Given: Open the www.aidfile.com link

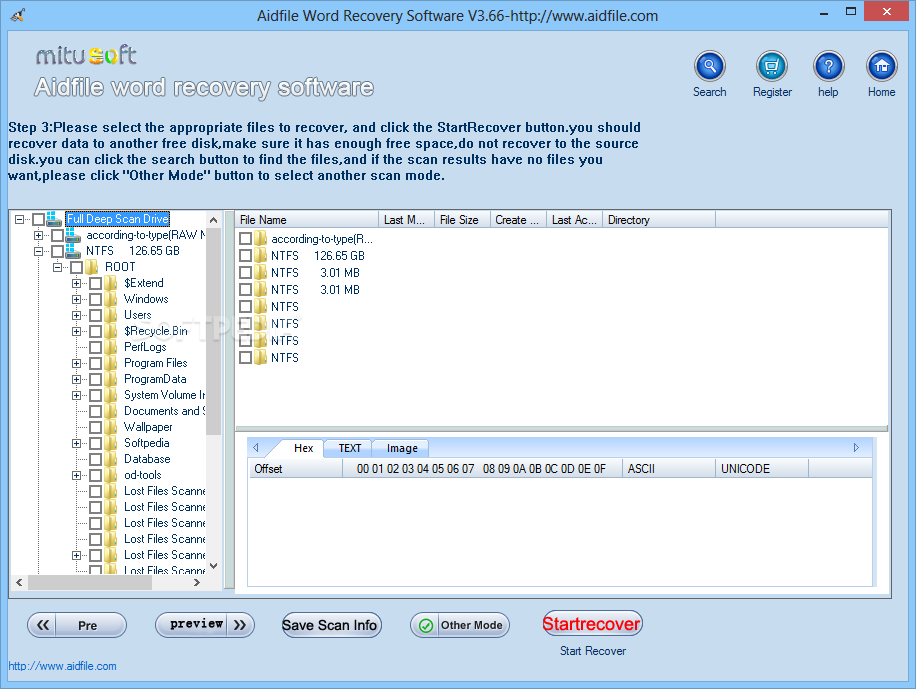Looking at the screenshot, I should 63,666.
